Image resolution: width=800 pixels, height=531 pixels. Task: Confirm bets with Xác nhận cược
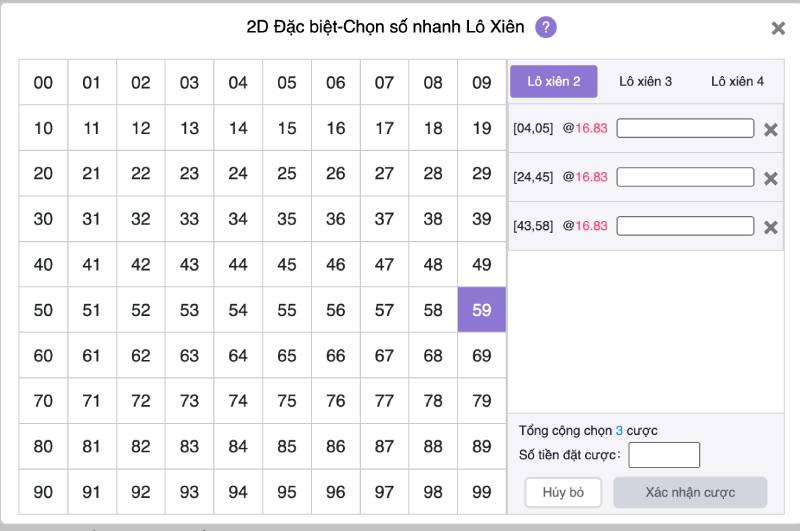pos(689,492)
